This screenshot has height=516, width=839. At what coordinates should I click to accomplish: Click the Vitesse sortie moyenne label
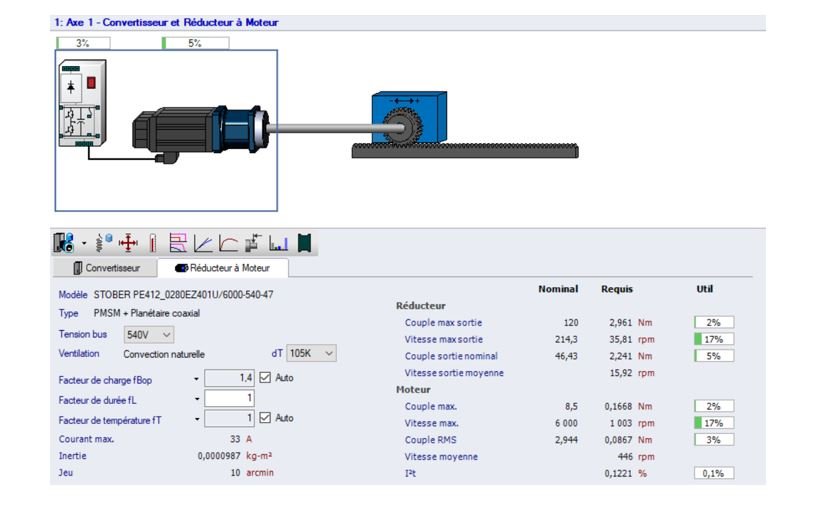(454, 373)
